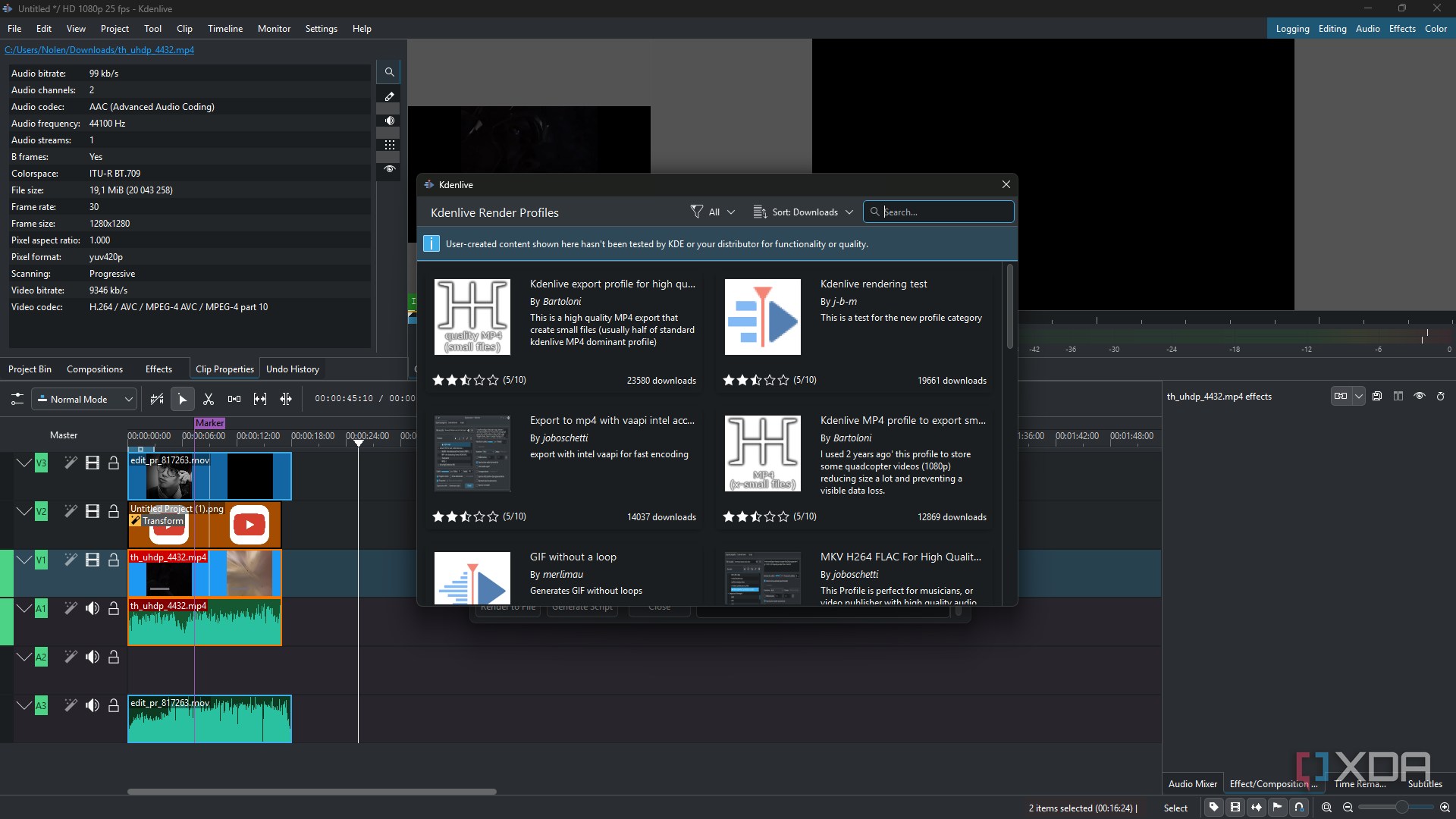
Task: Click the eye icon in clip properties sidebar
Action: click(x=389, y=169)
